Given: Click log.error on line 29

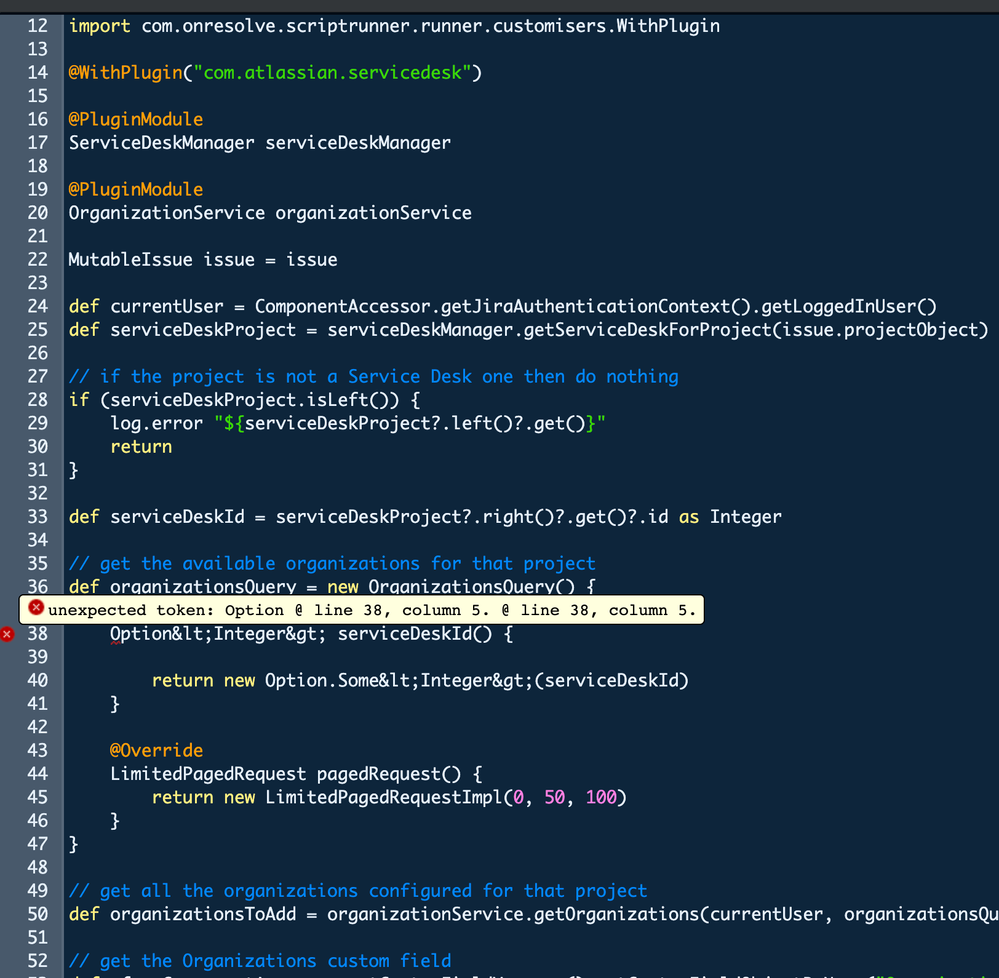Looking at the screenshot, I should tap(156, 423).
